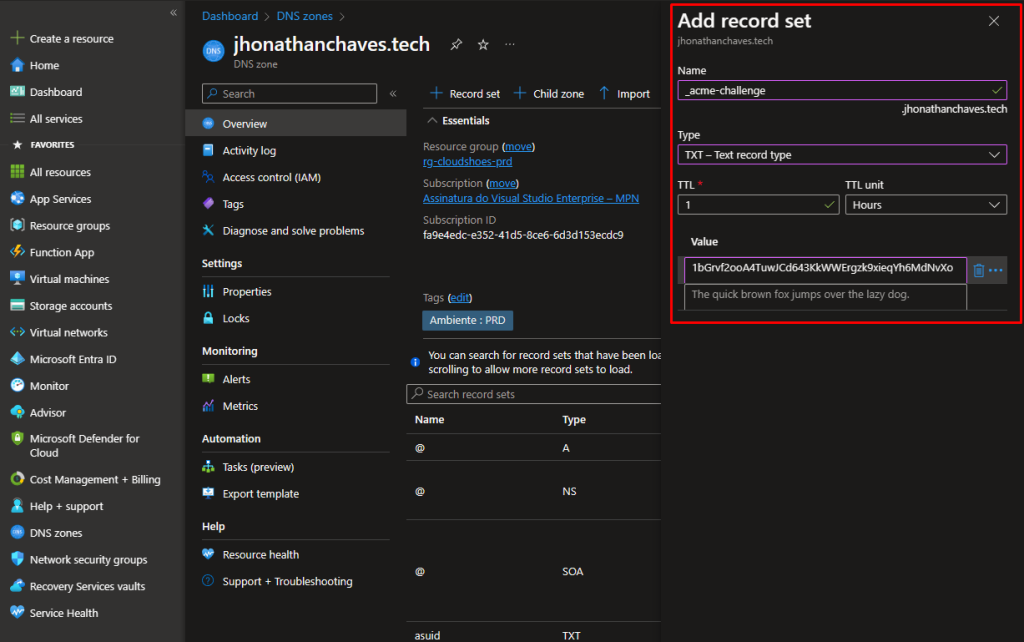The height and width of the screenshot is (642, 1024).
Task: Open Alerts under Monitoring
Action: point(236,379)
